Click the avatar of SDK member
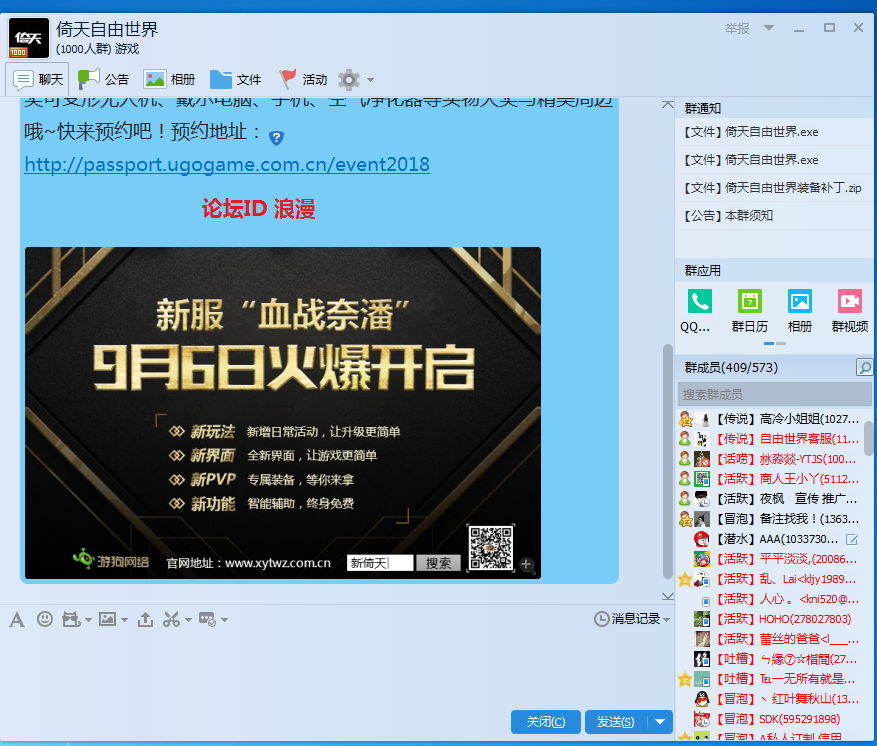The image size is (877, 746). (x=702, y=719)
